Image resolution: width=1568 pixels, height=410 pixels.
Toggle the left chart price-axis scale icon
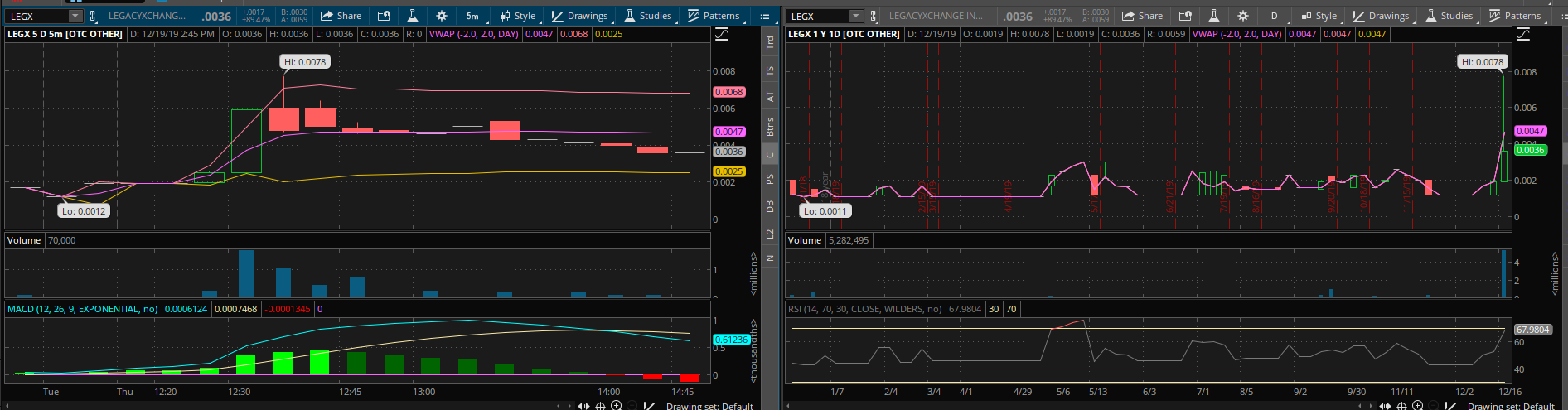[x=722, y=34]
